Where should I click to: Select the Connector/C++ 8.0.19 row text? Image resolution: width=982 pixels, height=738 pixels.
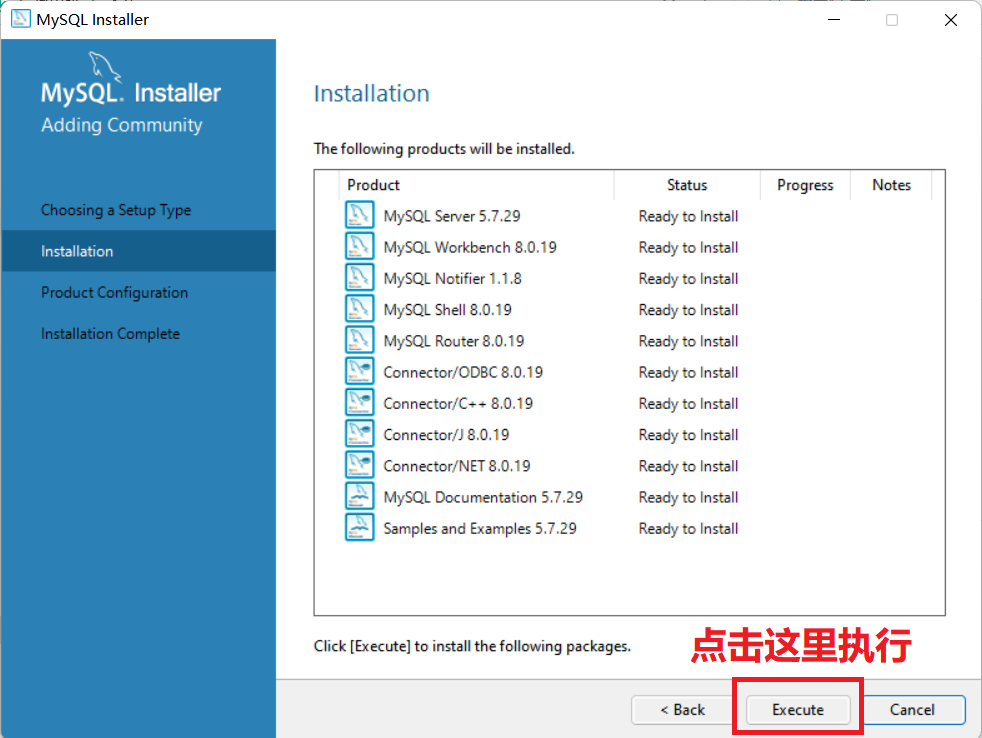pos(458,403)
